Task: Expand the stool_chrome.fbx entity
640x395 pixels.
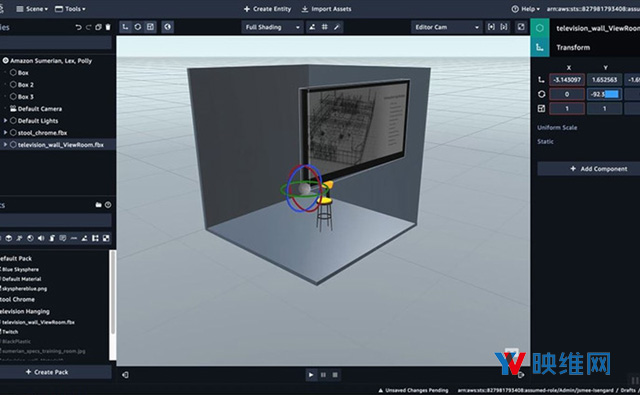Action: 5,133
